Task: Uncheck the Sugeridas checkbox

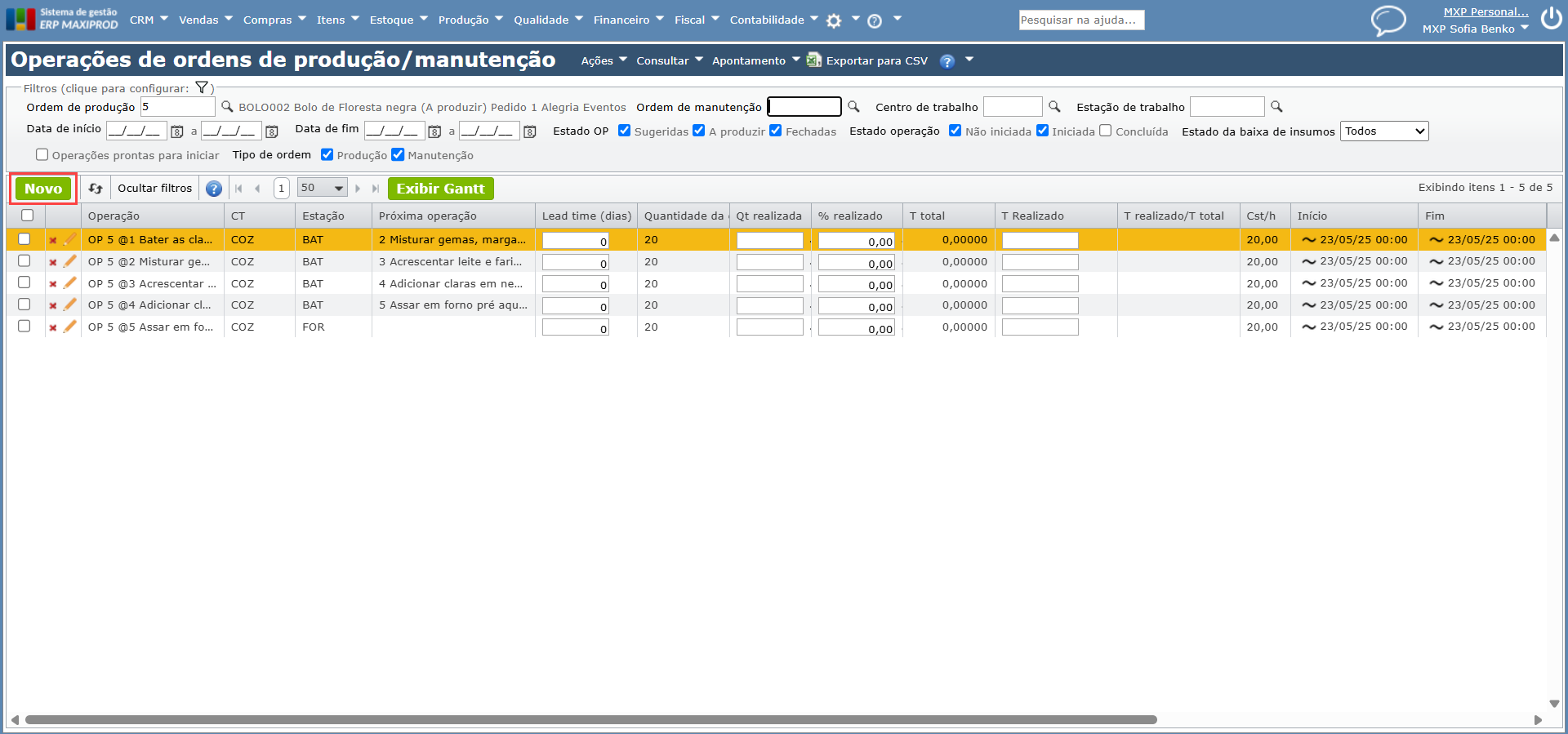Action: coord(625,131)
